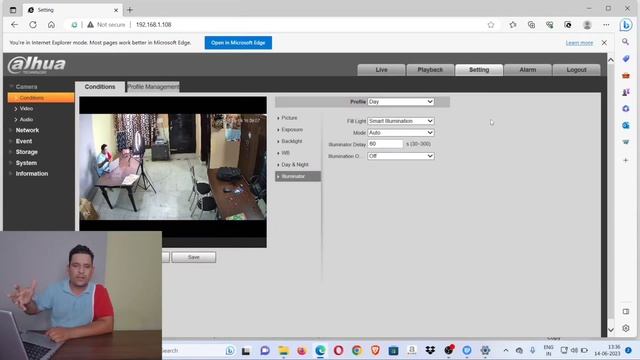Image resolution: width=640 pixels, height=360 pixels.
Task: Launch Opera from the taskbar
Action: click(338, 350)
